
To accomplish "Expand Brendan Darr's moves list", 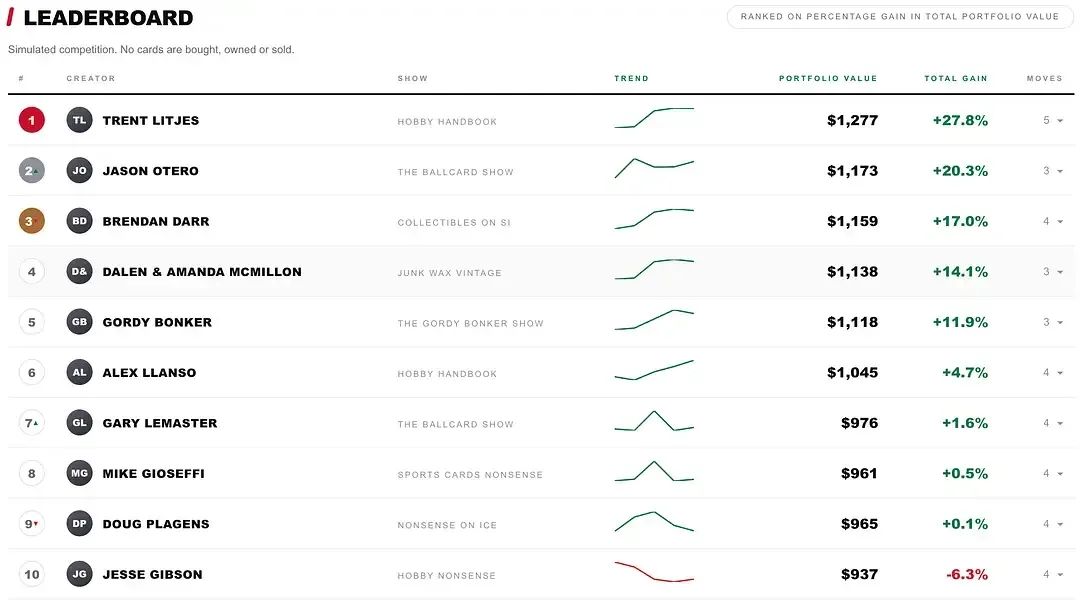I will coord(1053,221).
